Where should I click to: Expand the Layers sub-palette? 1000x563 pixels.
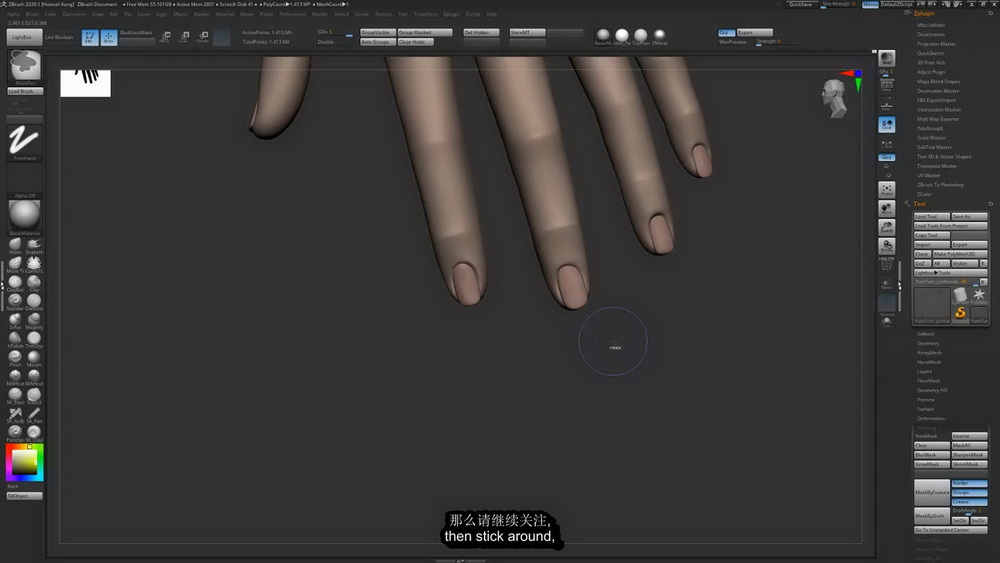(x=924, y=372)
